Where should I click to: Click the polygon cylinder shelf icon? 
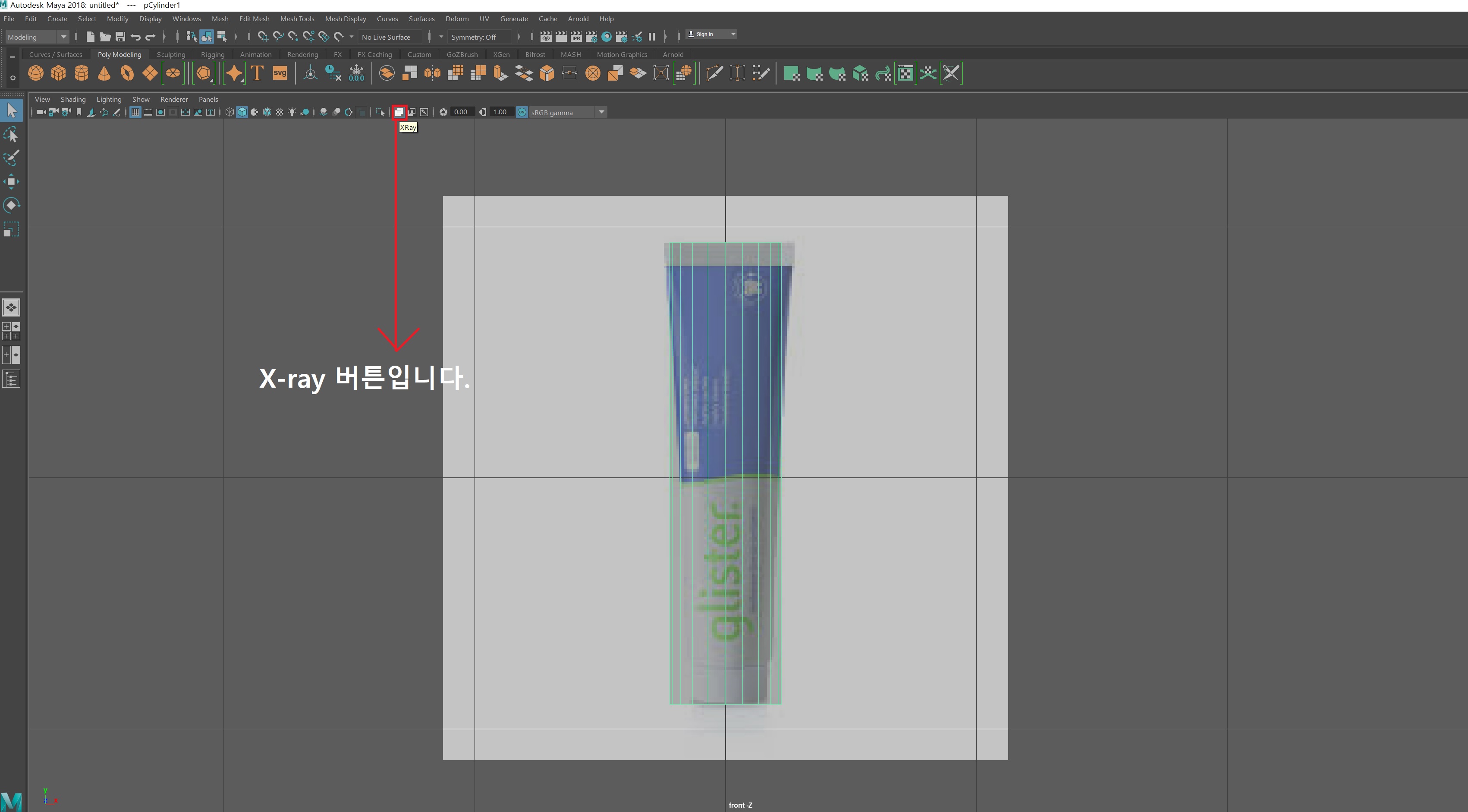pos(82,73)
